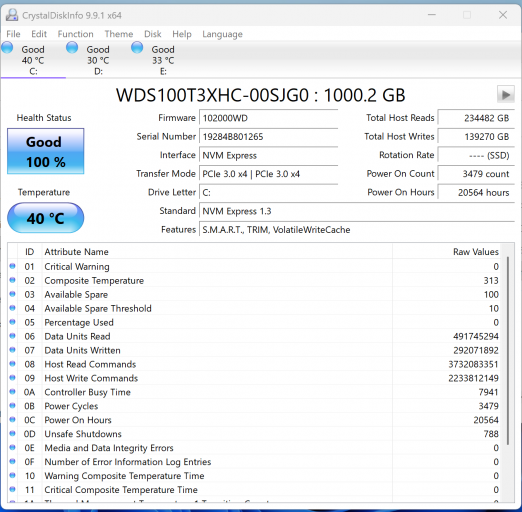Click the Features field S.M.A.R.T., TRIM
Screen dimensions: 522x512
(357, 230)
